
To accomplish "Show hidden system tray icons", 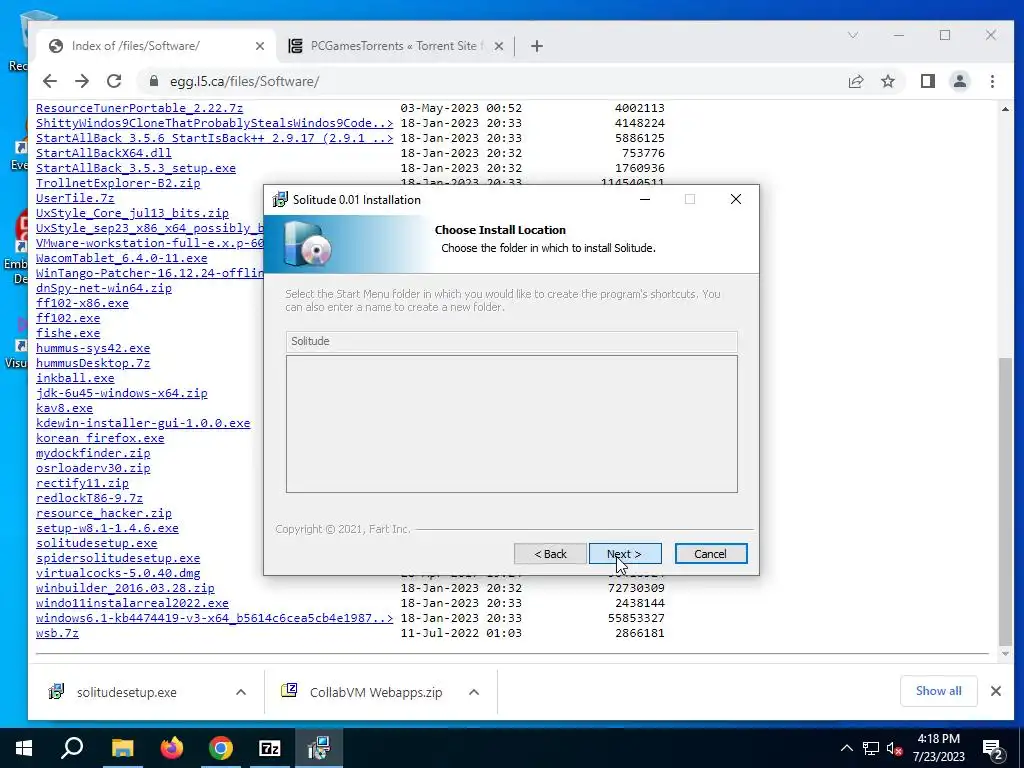I will pos(846,748).
